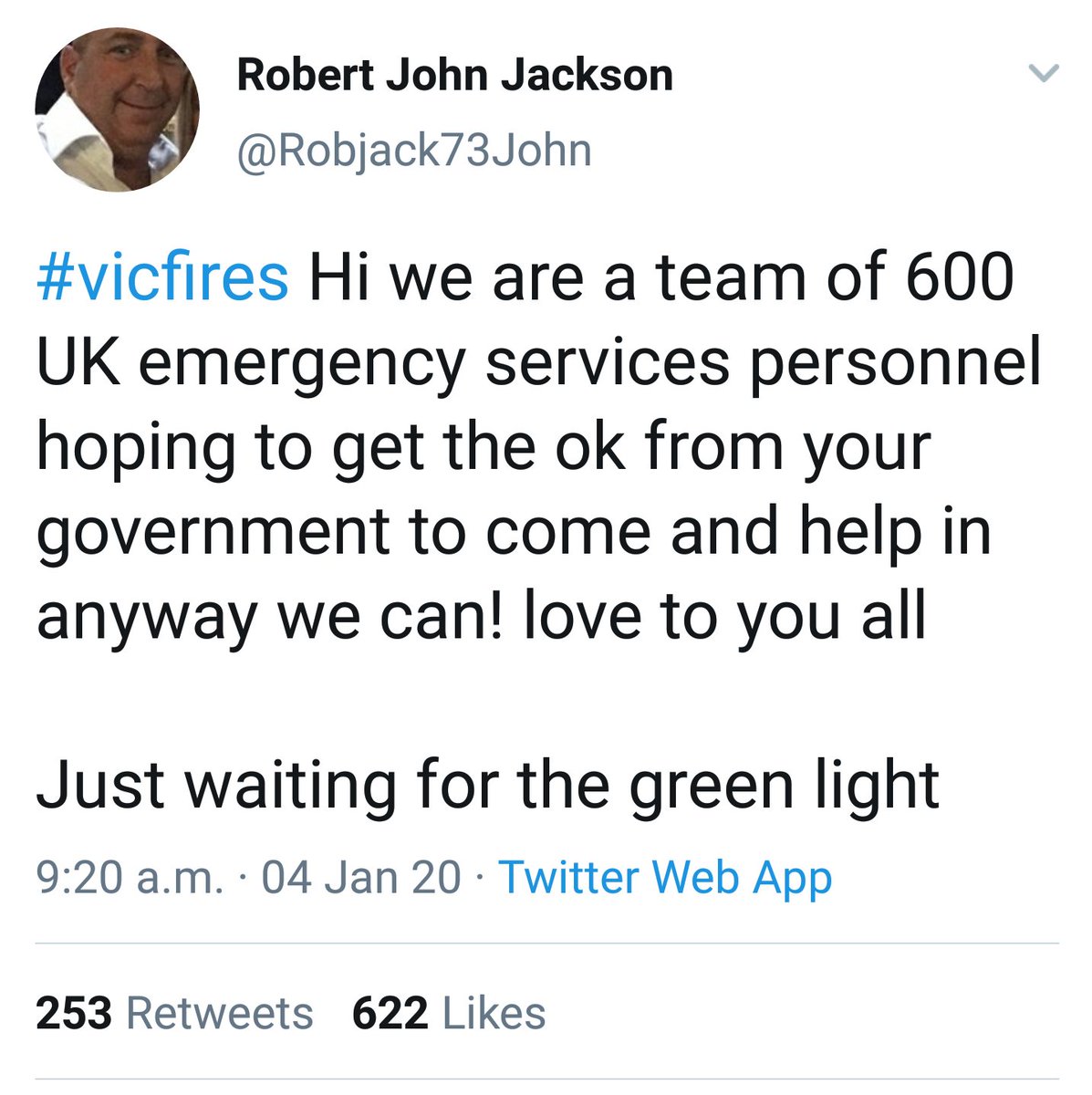Open the @Robjack73John handle link
The height and width of the screenshot is (1095, 1092).
click(414, 151)
